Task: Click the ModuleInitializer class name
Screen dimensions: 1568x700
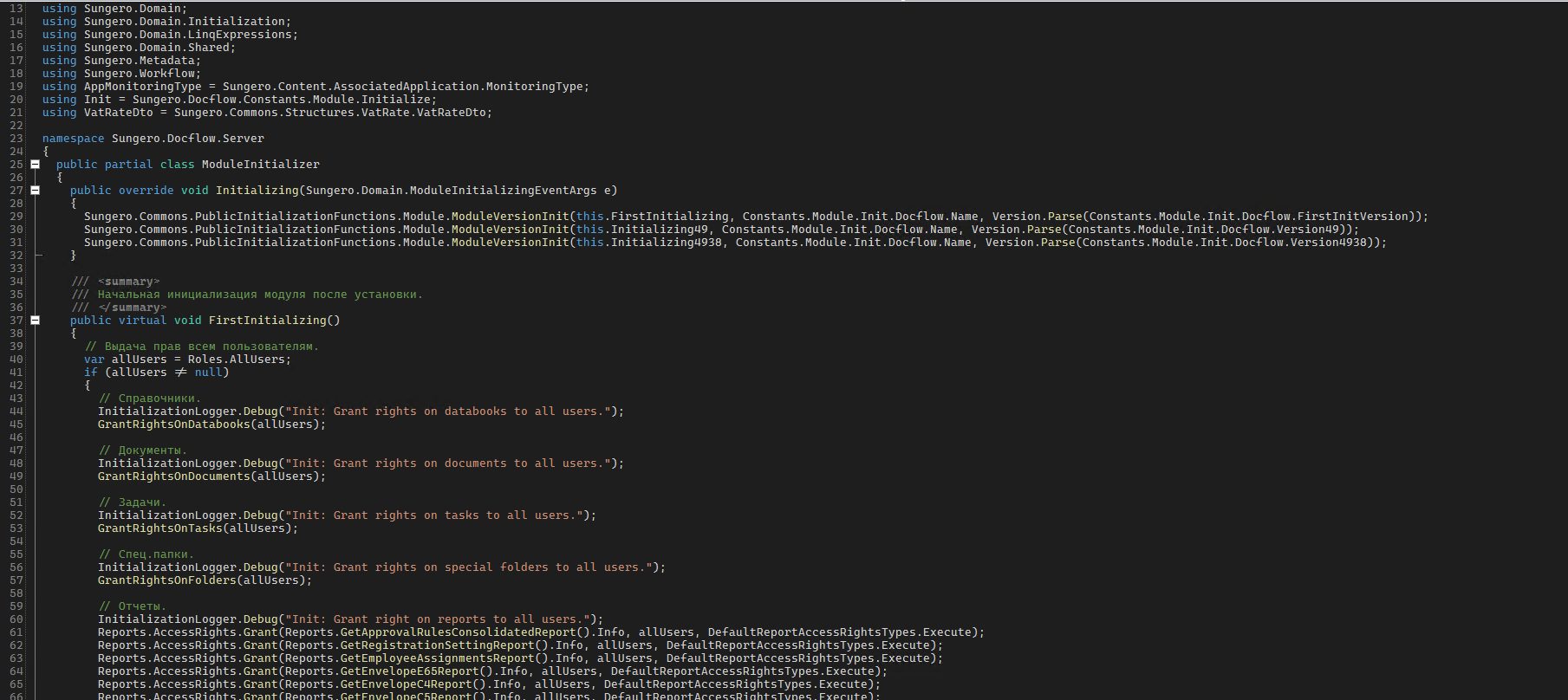Action: [260, 165]
